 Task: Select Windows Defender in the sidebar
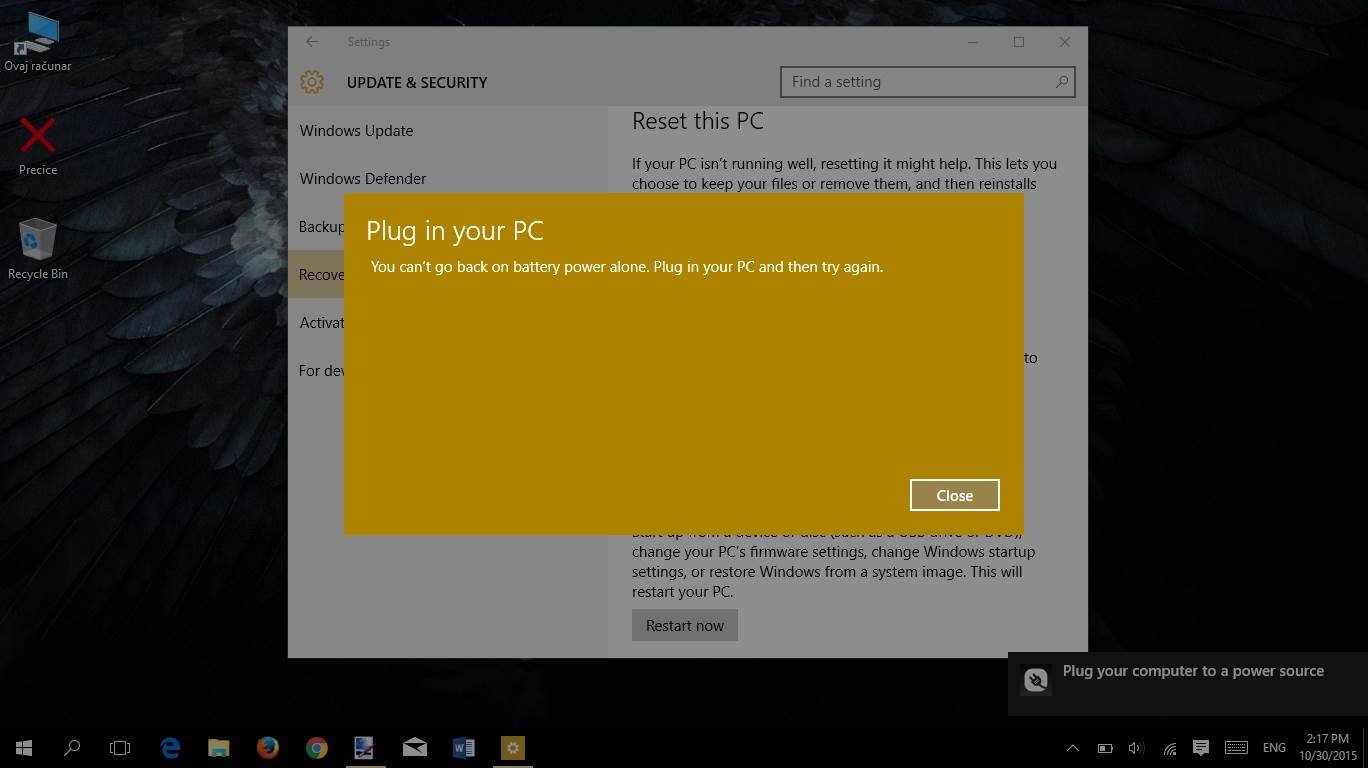tap(363, 179)
